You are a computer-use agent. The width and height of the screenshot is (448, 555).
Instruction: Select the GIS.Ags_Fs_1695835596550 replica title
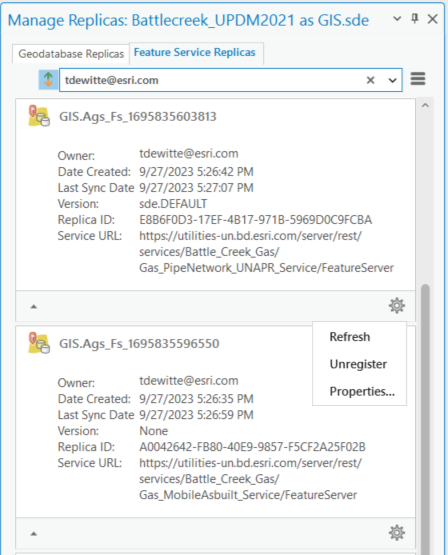pyautogui.click(x=139, y=344)
